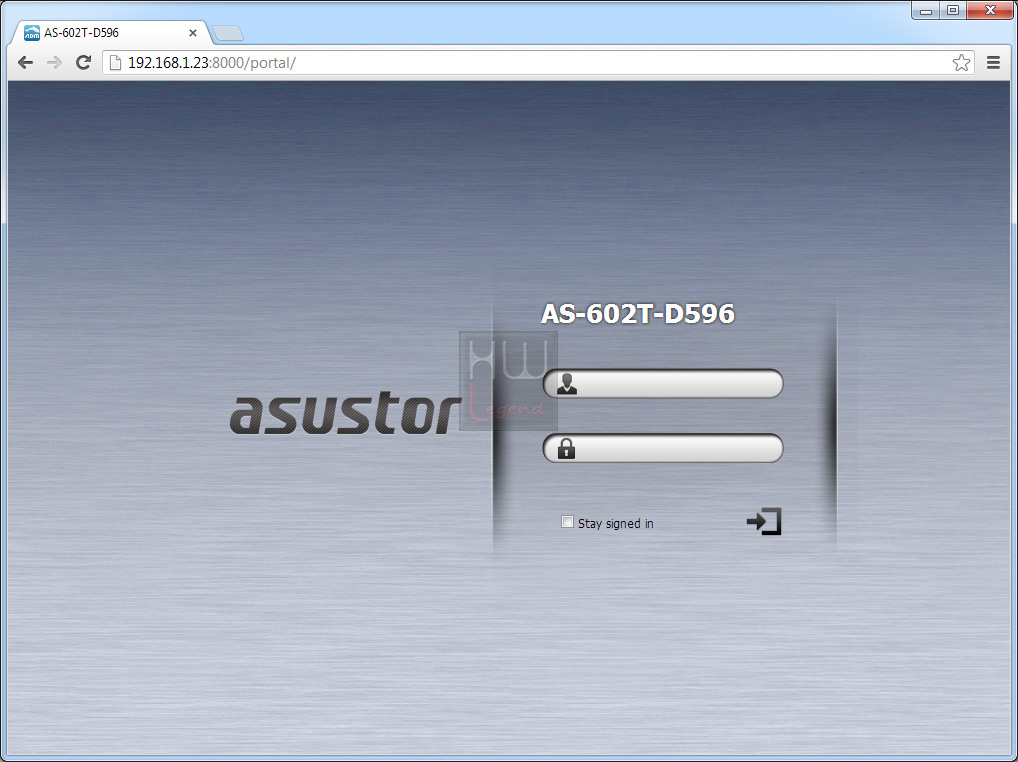
Task: Click the browser forward arrow
Action: 55,62
